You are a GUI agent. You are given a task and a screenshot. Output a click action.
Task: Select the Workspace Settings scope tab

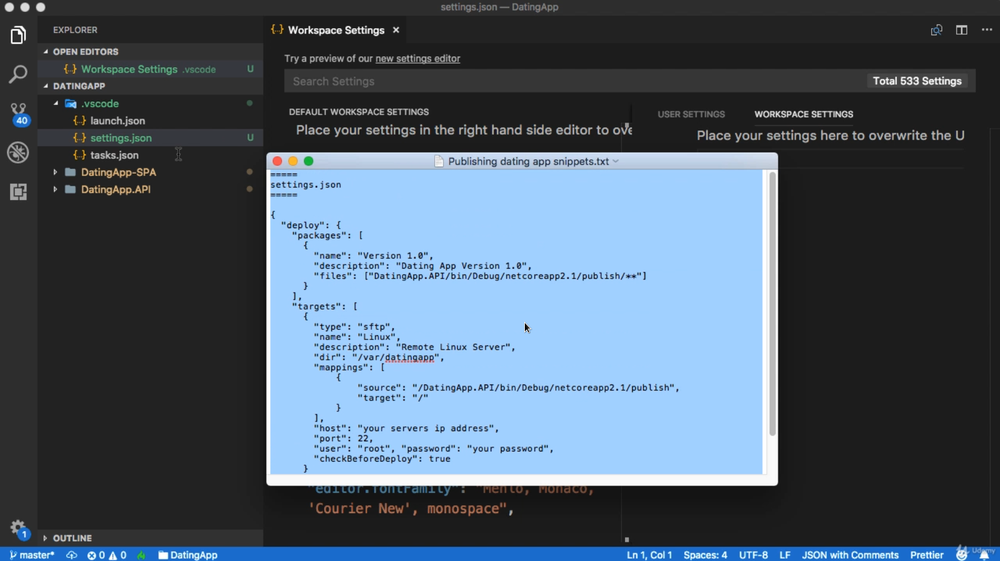tap(804, 114)
